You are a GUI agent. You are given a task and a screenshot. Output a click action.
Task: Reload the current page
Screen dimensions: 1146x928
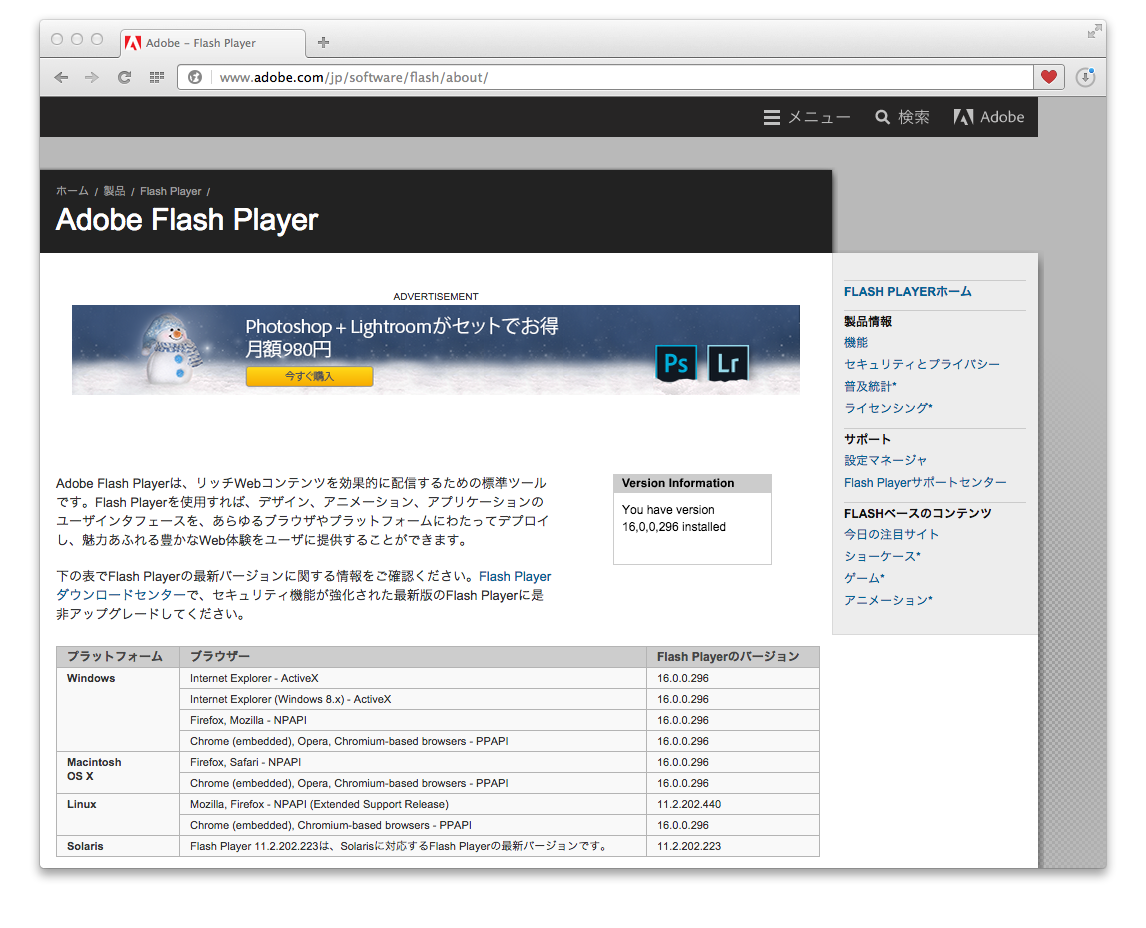[124, 77]
